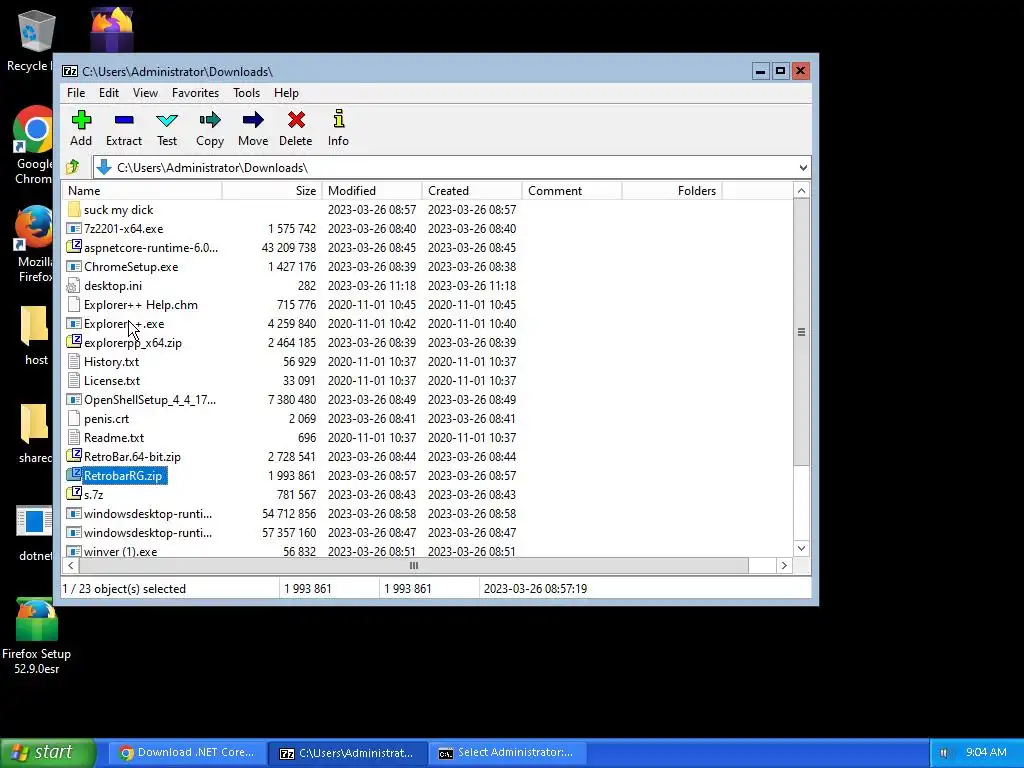Click the penis.crt file icon
This screenshot has width=1024, height=768.
click(x=74, y=419)
